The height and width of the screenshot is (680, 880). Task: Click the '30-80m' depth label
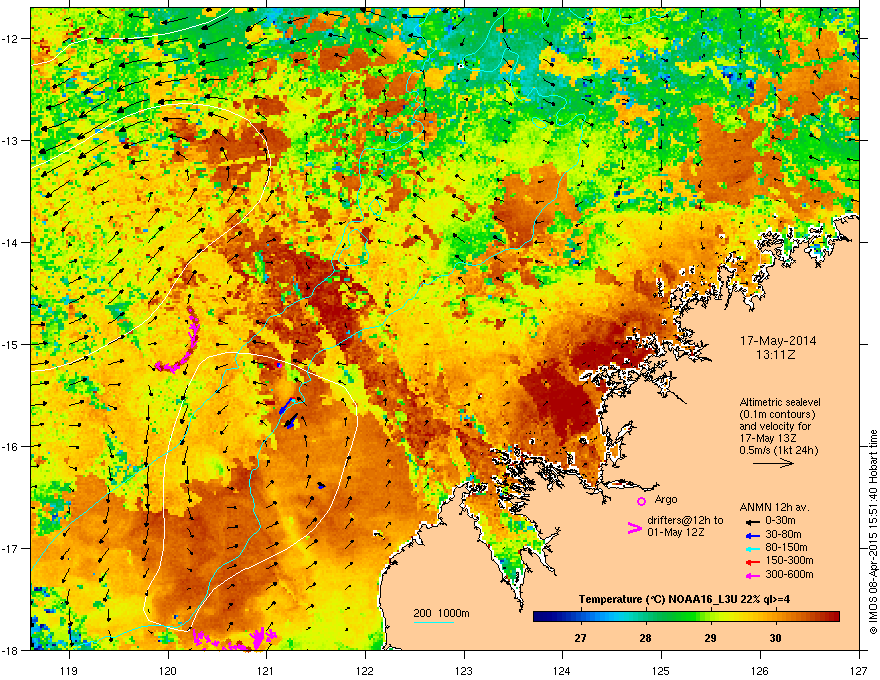pos(783,535)
